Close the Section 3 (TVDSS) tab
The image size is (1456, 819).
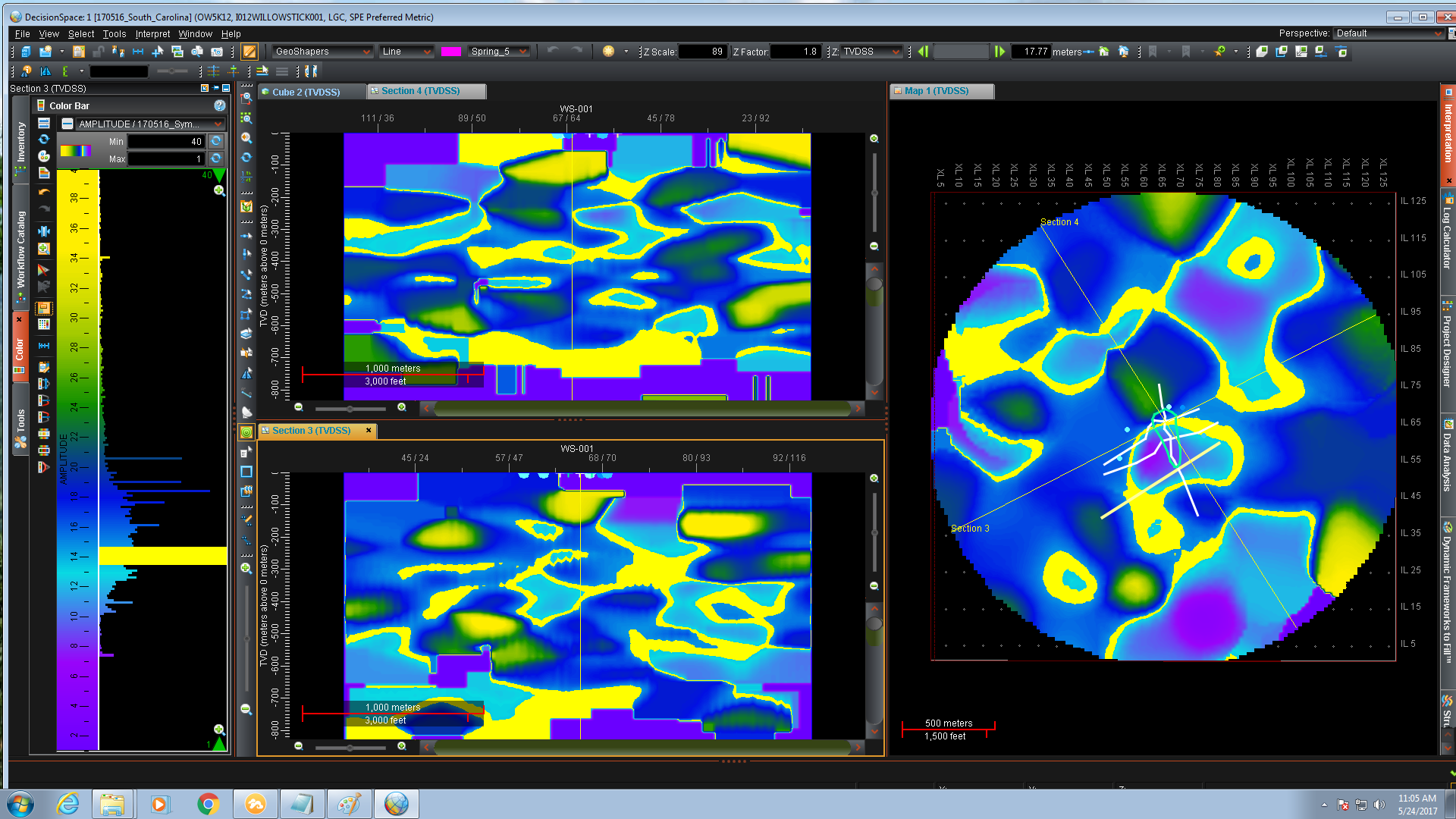tap(369, 430)
